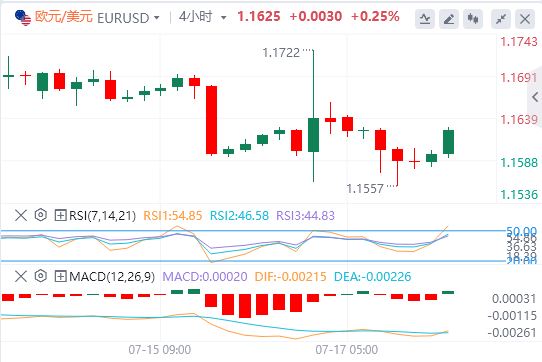Screen dimensions: 542x362
Task: Select the pencil drawing tool
Action: (x=449, y=19)
